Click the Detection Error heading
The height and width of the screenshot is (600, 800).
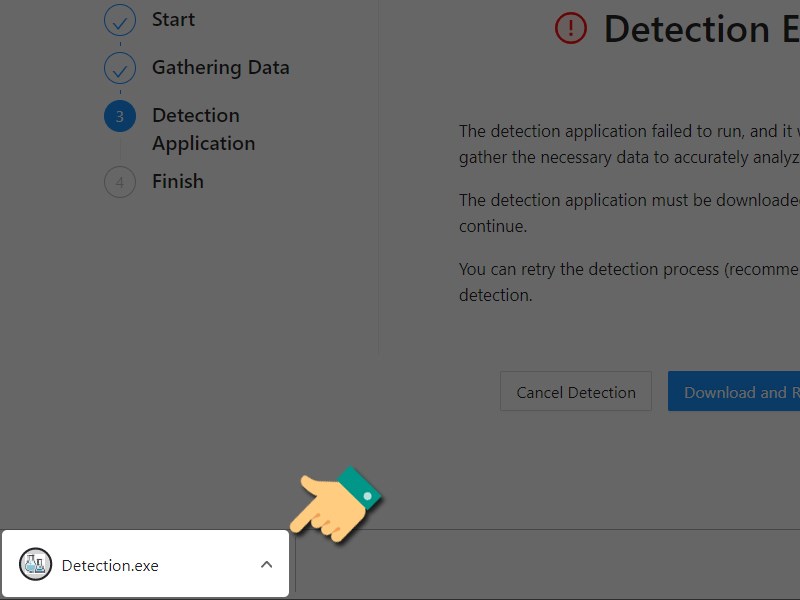click(x=700, y=29)
